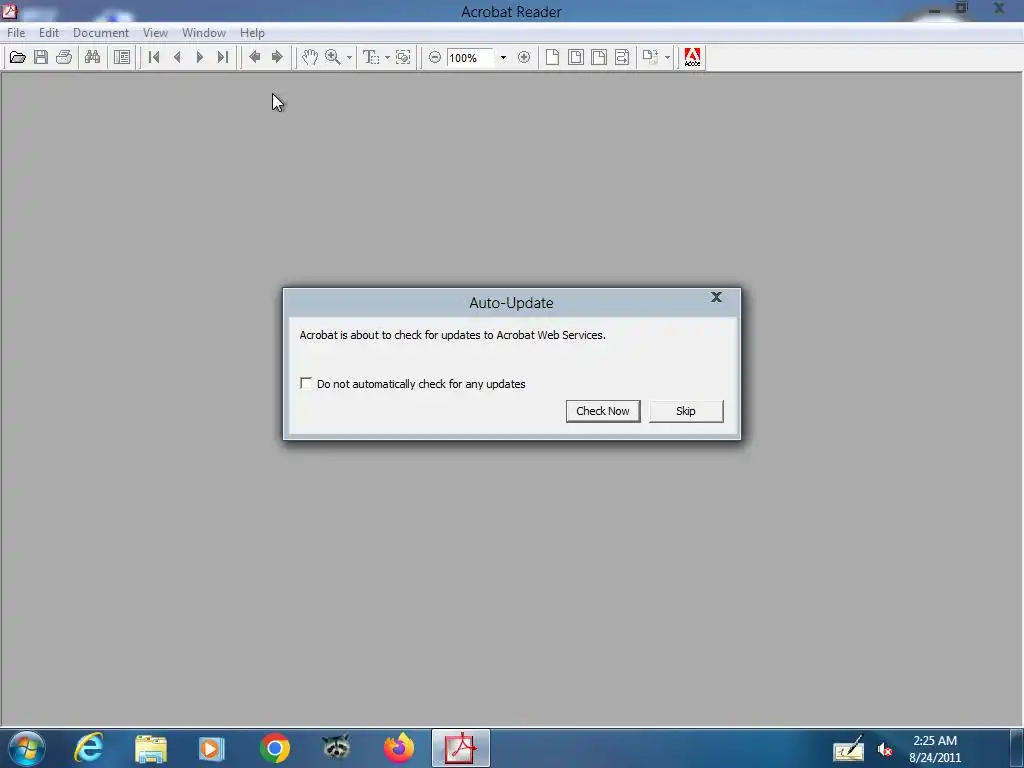Click the Rotate View icon

pyautogui.click(x=650, y=57)
